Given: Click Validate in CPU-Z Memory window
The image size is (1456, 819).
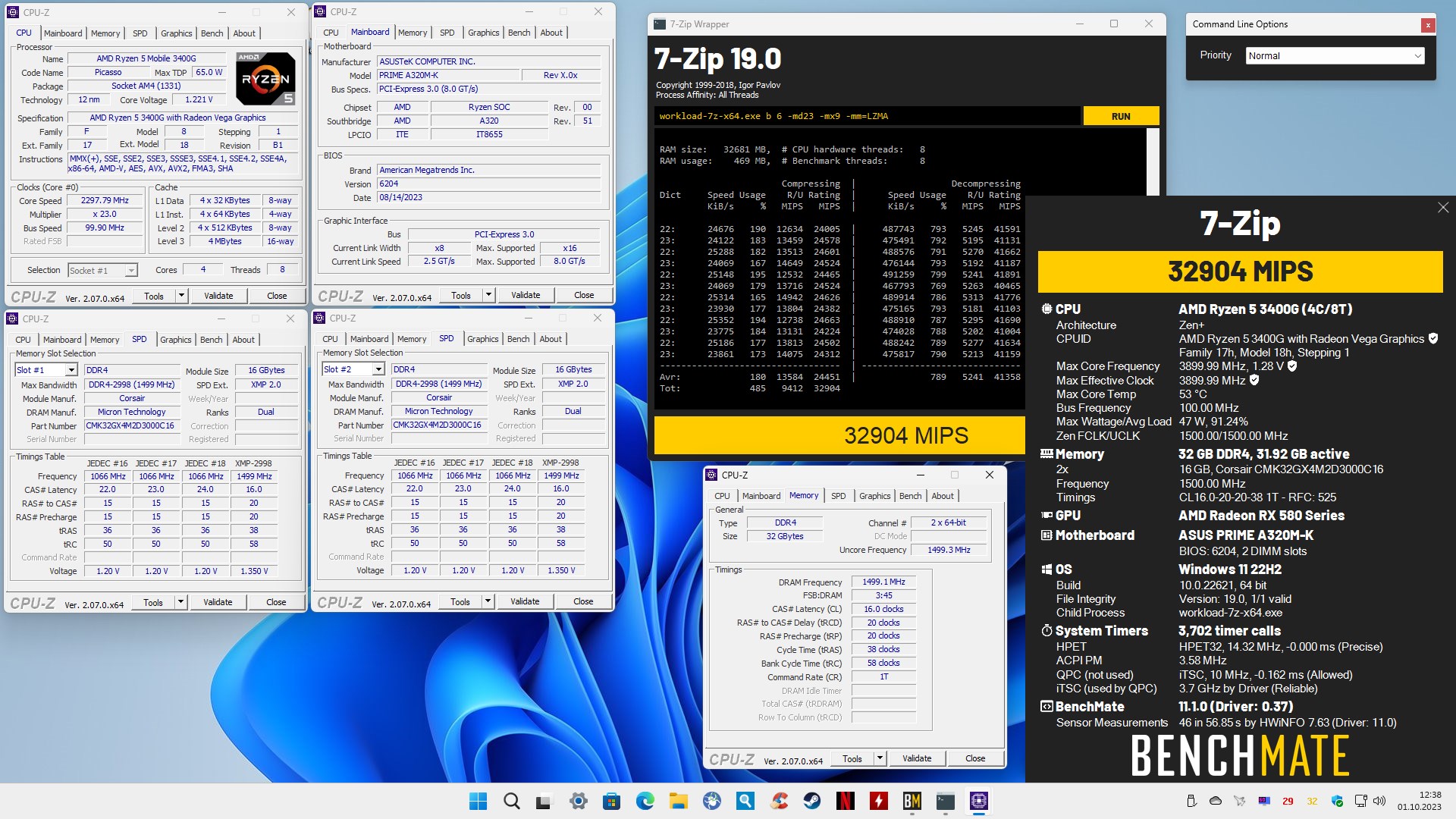Looking at the screenshot, I should click(917, 758).
